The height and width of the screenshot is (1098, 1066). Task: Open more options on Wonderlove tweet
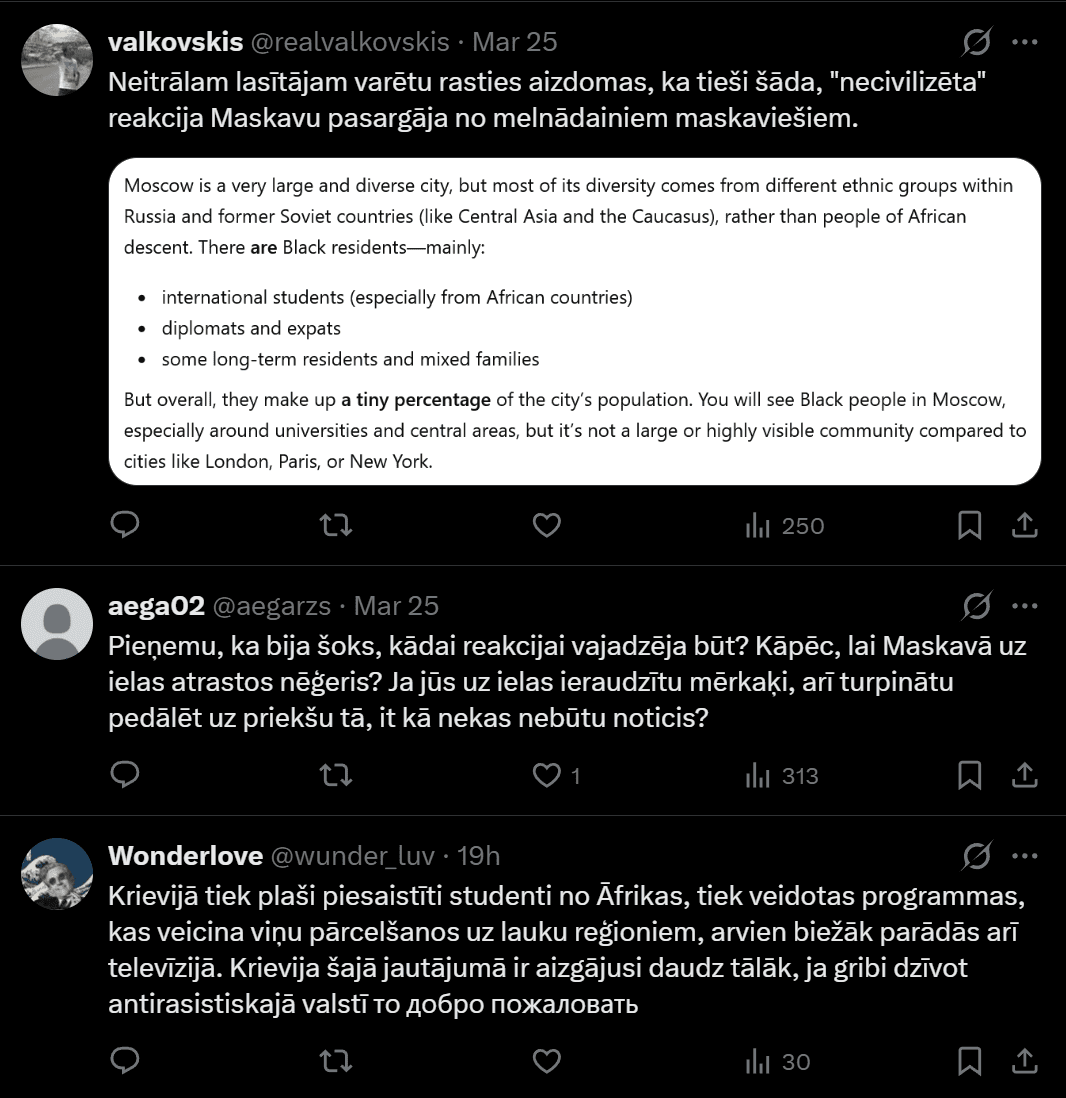(1025, 856)
